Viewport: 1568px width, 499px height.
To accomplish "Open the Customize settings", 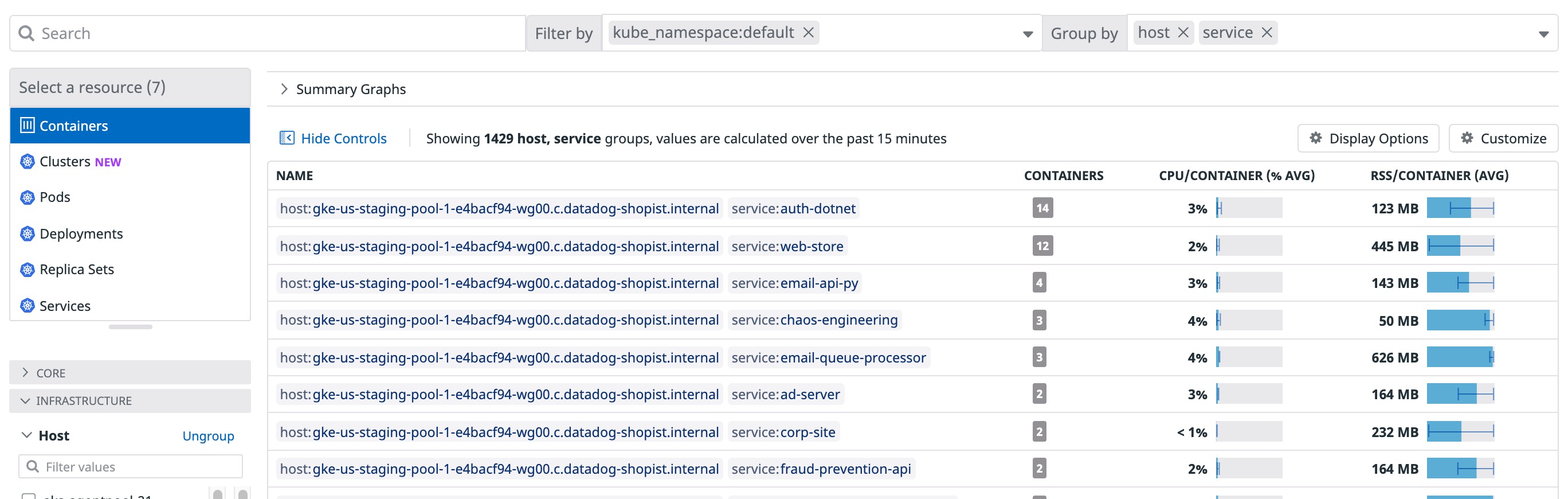I will (1503, 138).
